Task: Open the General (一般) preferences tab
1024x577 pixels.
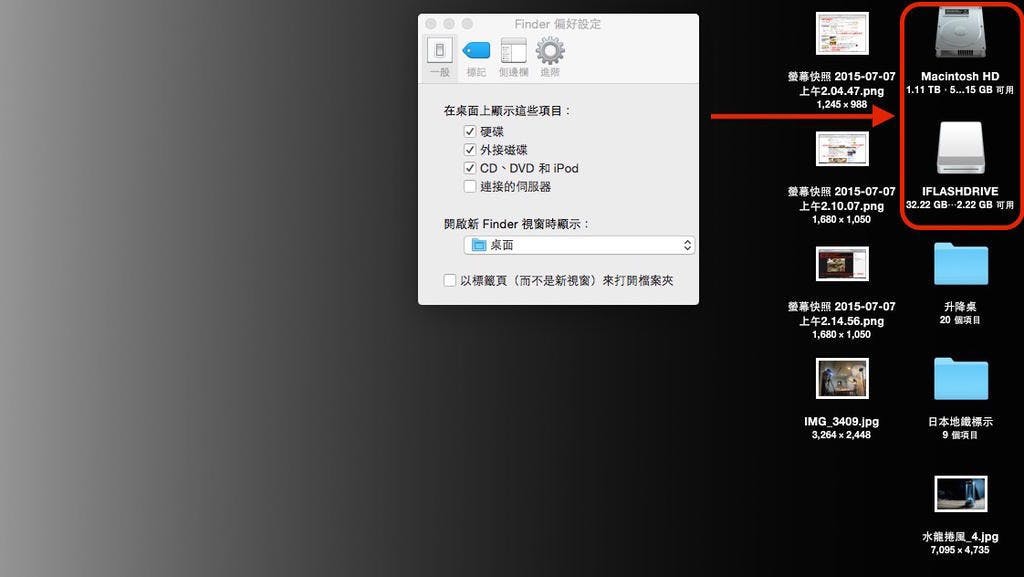Action: coord(440,57)
